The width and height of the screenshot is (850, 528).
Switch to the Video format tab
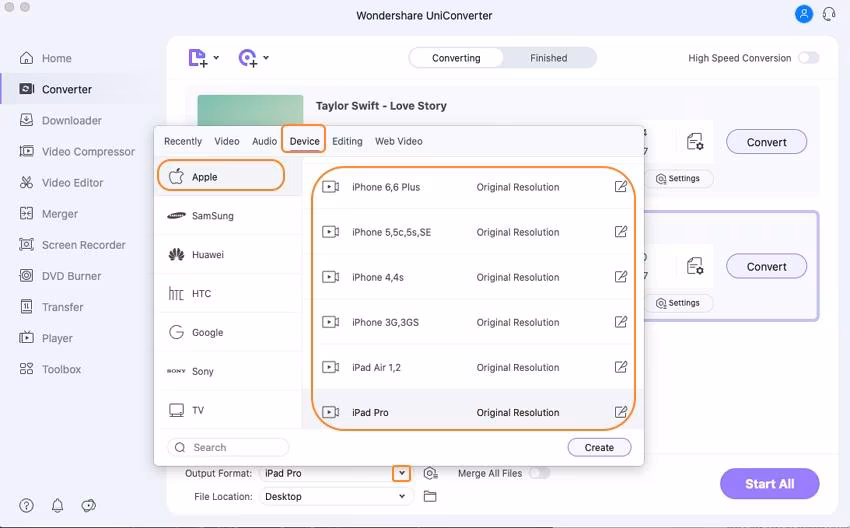click(x=227, y=141)
